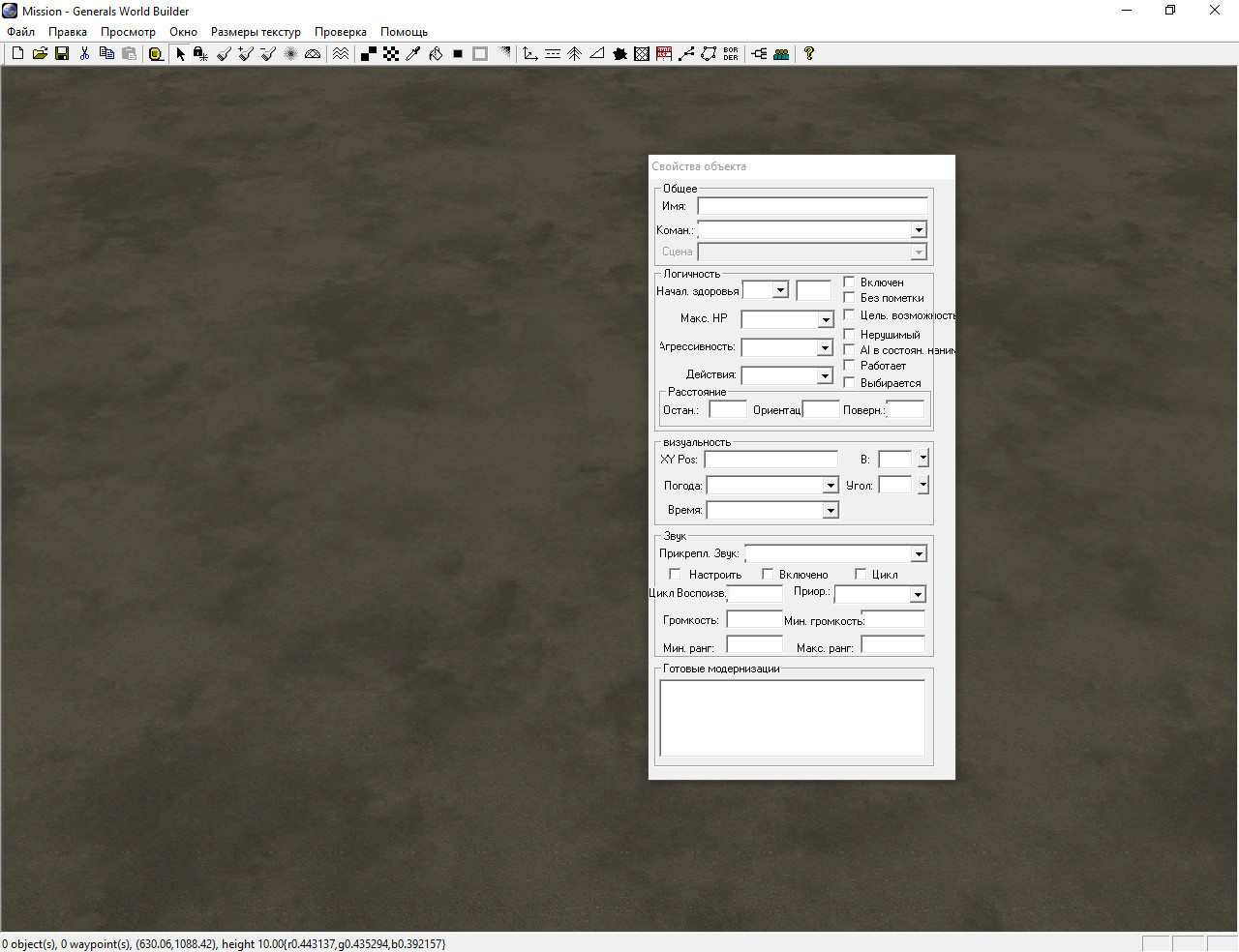This screenshot has width=1239, height=952.
Task: Open the Начал. здоровья dropdown
Action: (780, 290)
